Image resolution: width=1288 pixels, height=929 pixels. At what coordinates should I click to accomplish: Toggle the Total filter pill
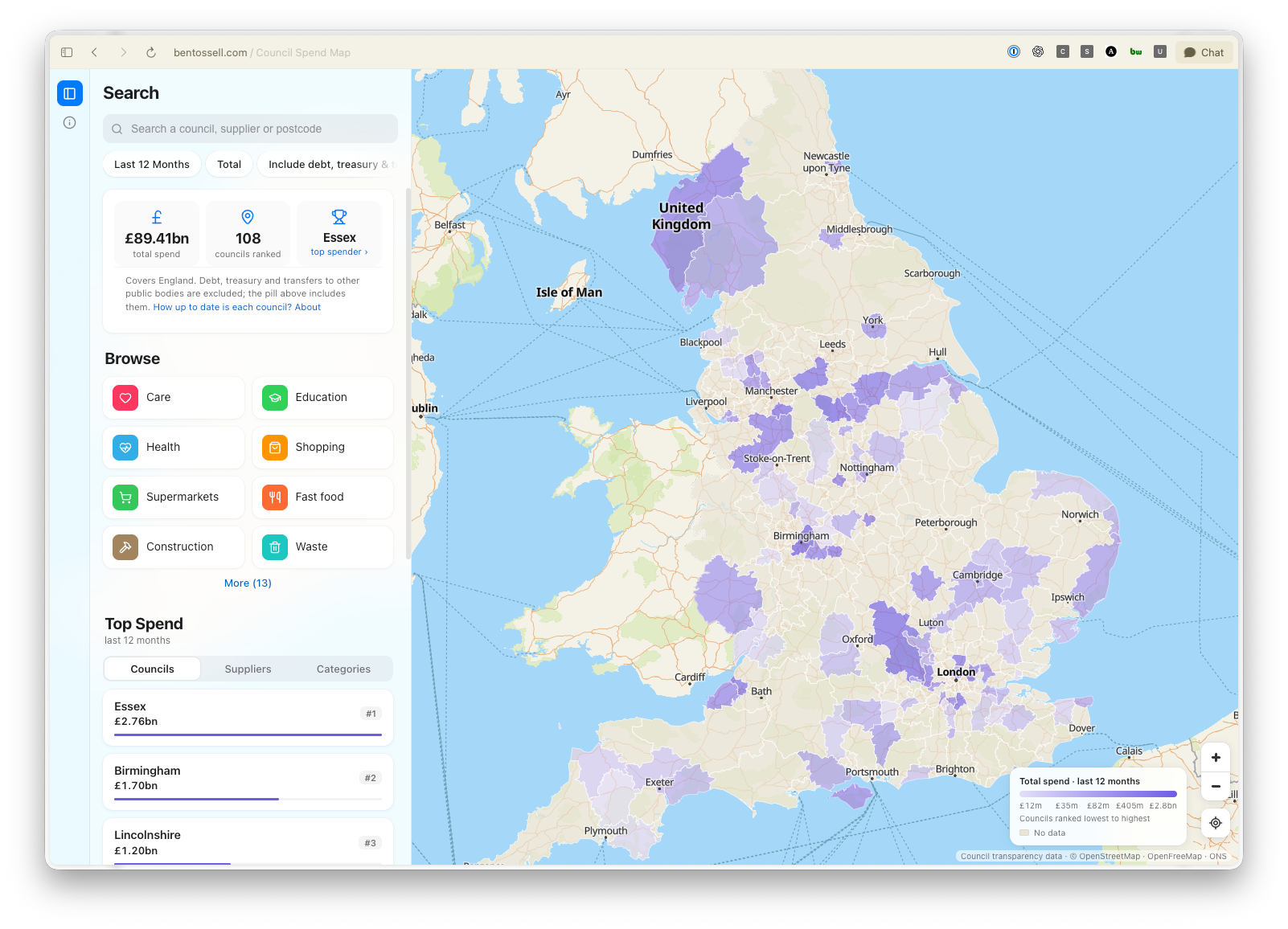pyautogui.click(x=229, y=164)
